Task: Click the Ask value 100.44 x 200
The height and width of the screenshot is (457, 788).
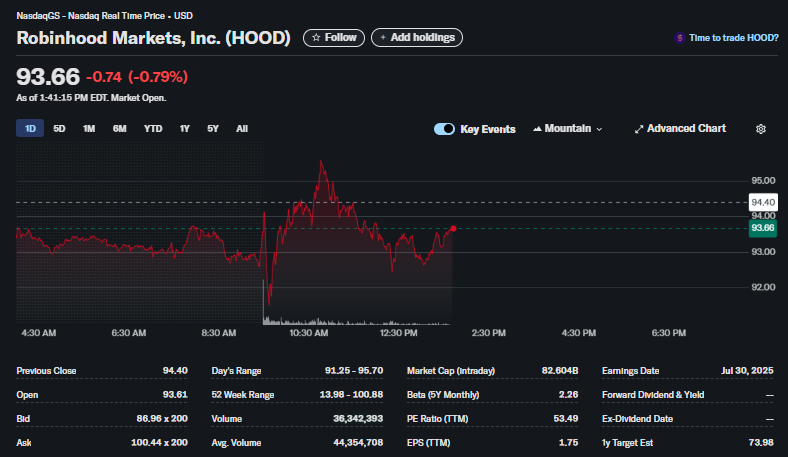Action: pyautogui.click(x=159, y=443)
